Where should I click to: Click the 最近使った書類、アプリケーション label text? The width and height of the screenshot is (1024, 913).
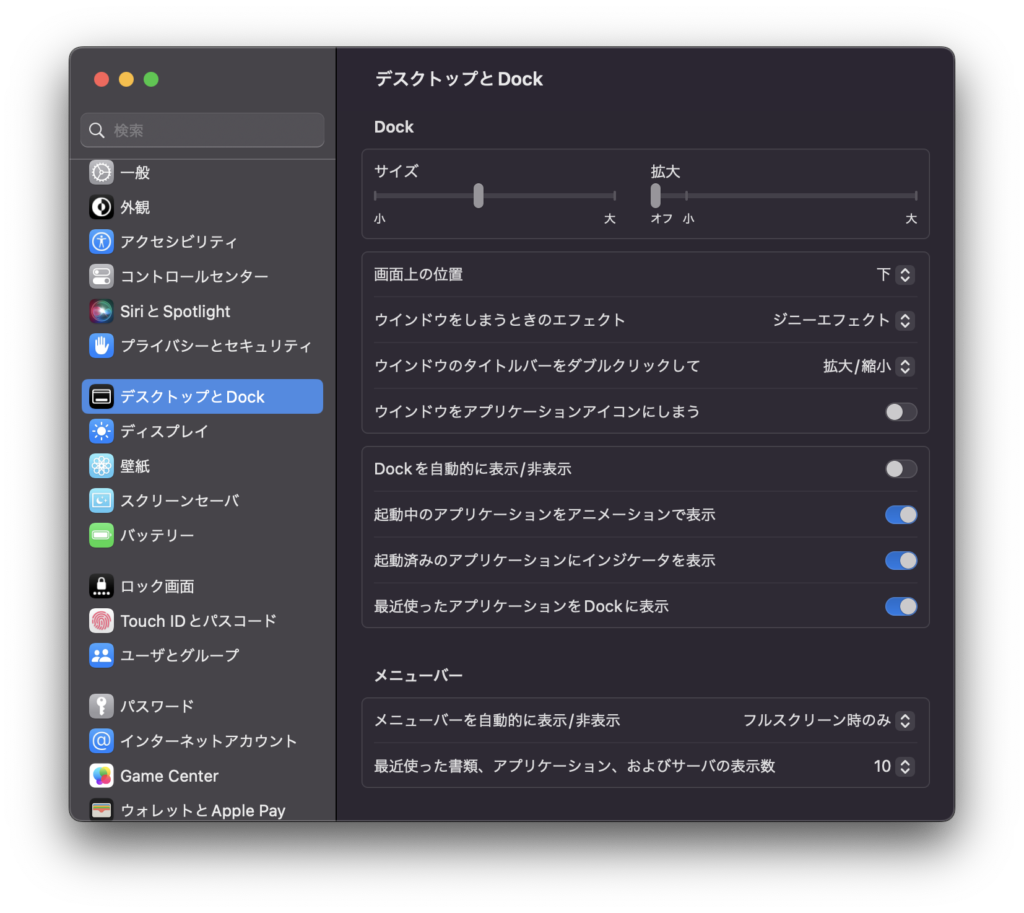(x=574, y=766)
